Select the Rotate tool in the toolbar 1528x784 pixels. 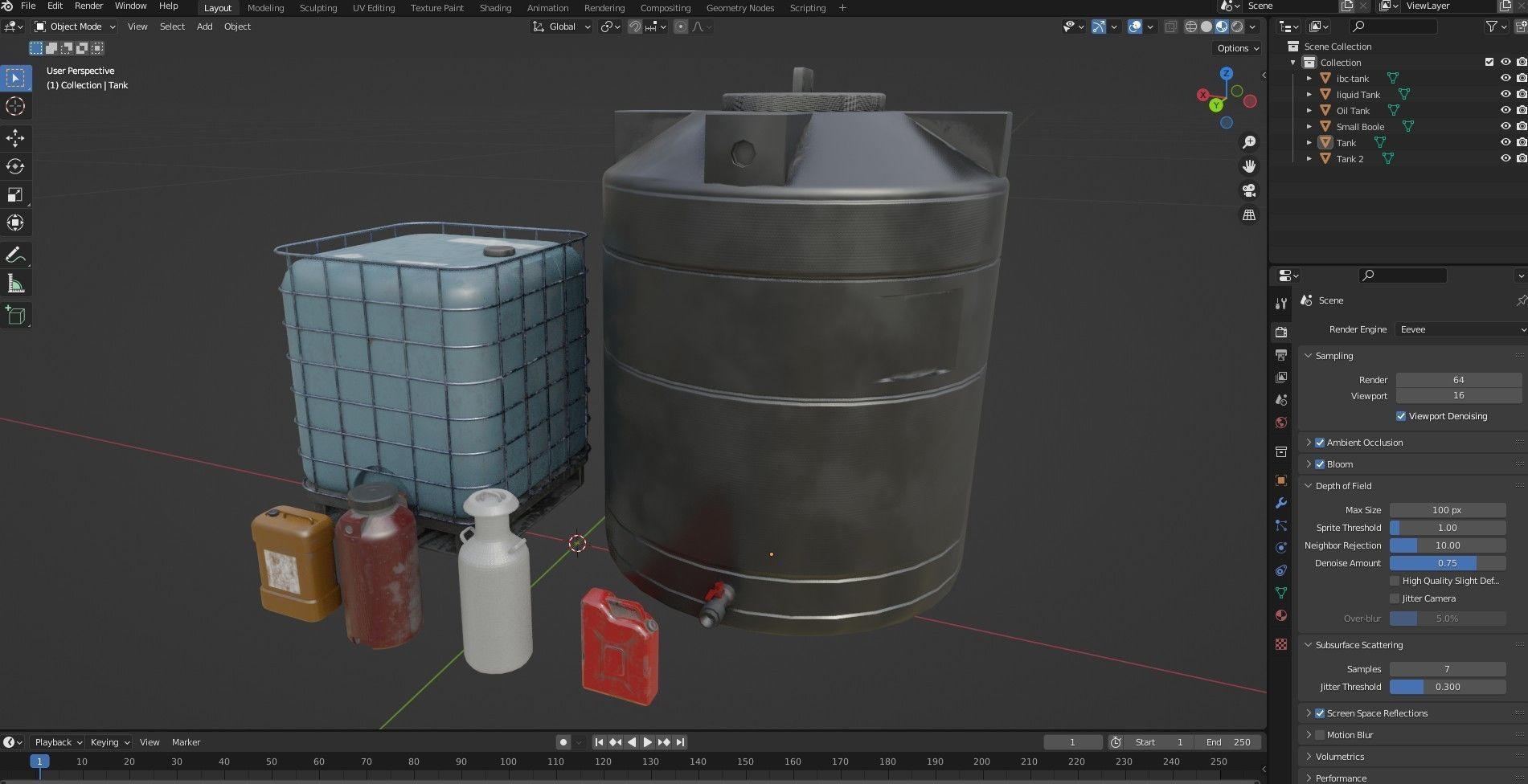[15, 166]
